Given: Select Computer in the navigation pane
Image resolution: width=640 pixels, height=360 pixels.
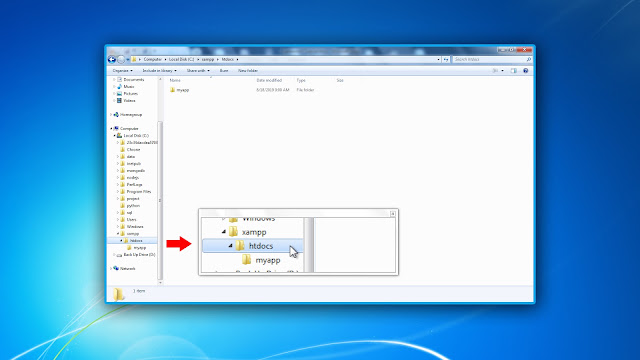Looking at the screenshot, I should pos(126,129).
